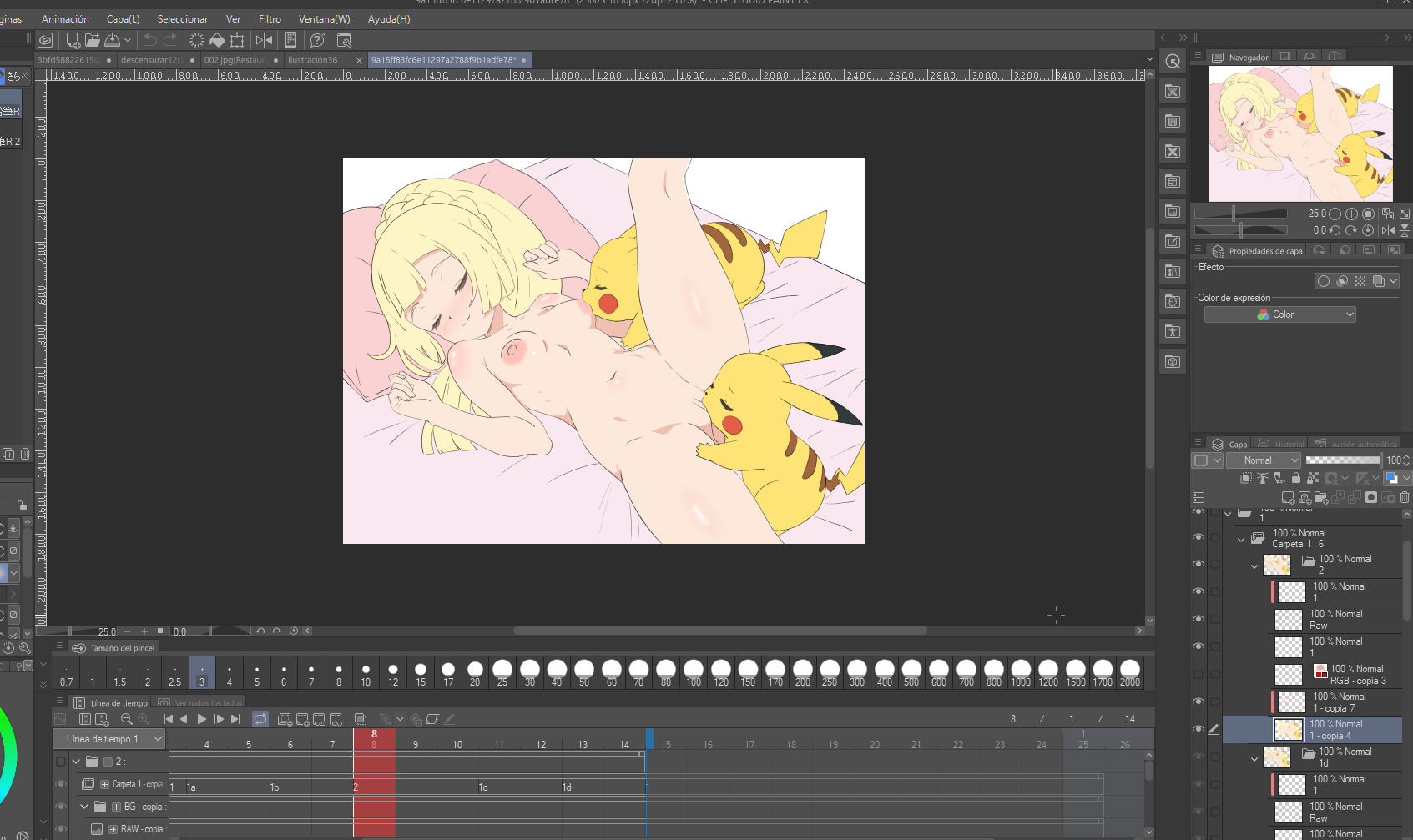Open the Línea de tiempo 1 dropdown
1413x840 pixels.
108,739
